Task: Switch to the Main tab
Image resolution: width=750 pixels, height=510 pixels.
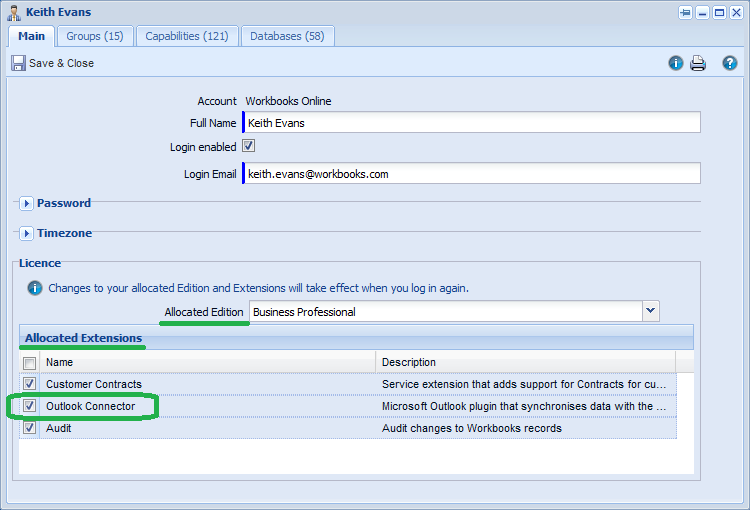Action: click(x=32, y=36)
